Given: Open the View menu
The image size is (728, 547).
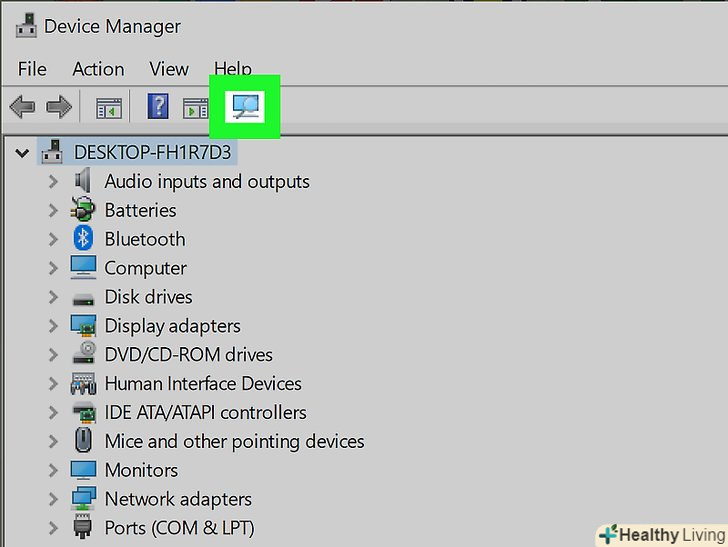Looking at the screenshot, I should [x=169, y=69].
